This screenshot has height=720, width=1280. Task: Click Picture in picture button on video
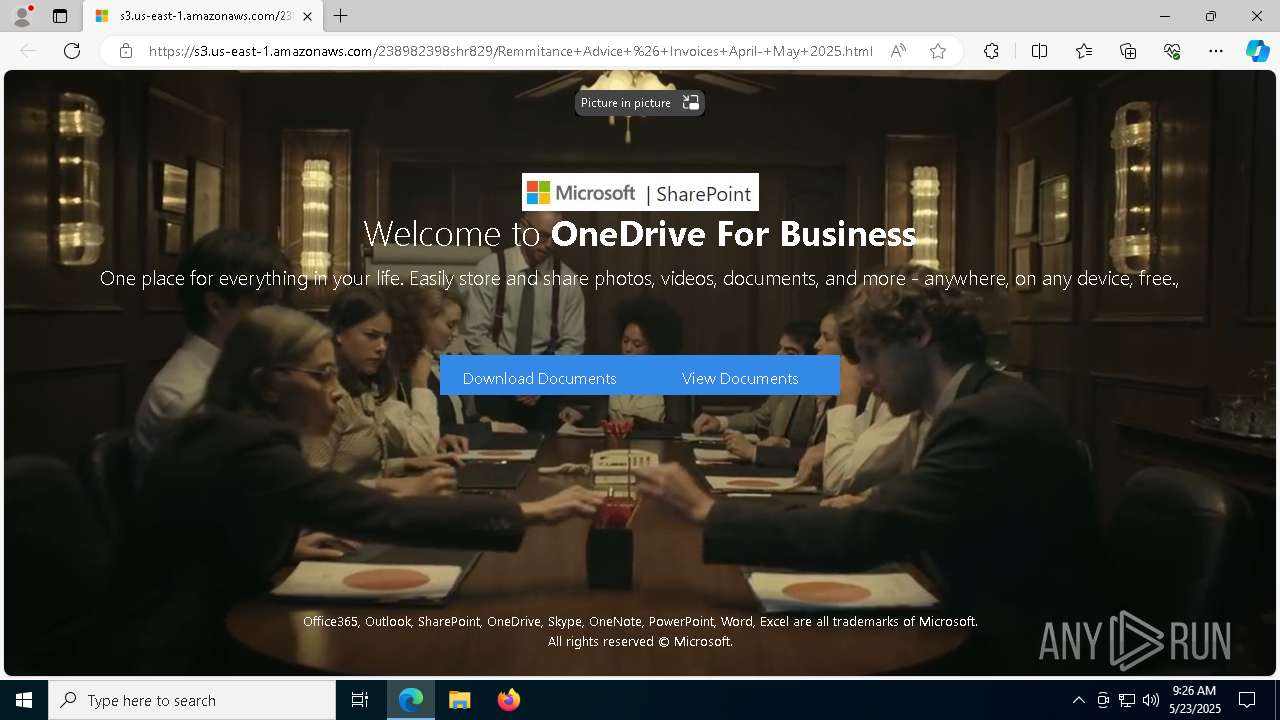pos(640,103)
